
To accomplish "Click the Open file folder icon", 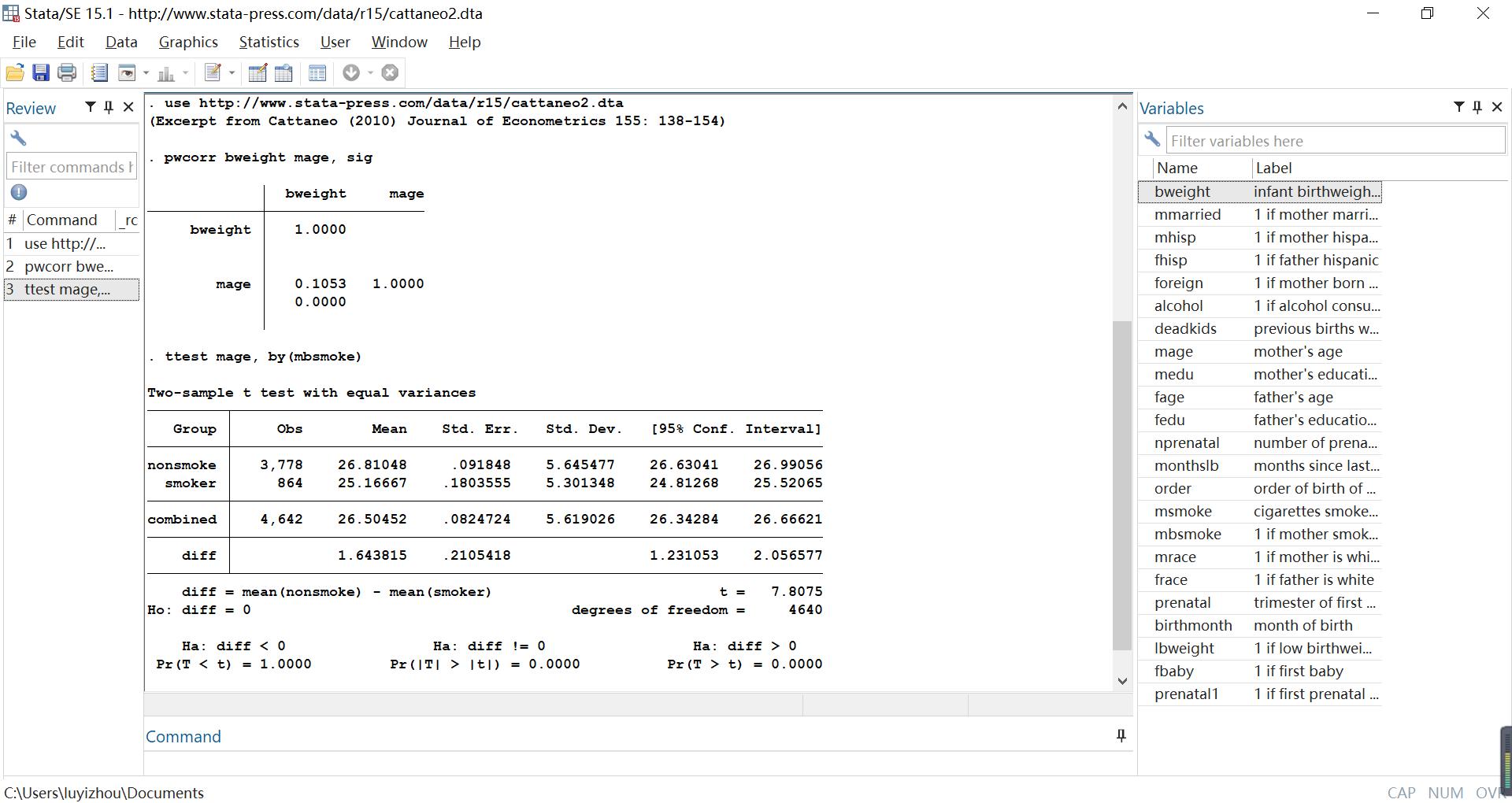I will pyautogui.click(x=15, y=73).
